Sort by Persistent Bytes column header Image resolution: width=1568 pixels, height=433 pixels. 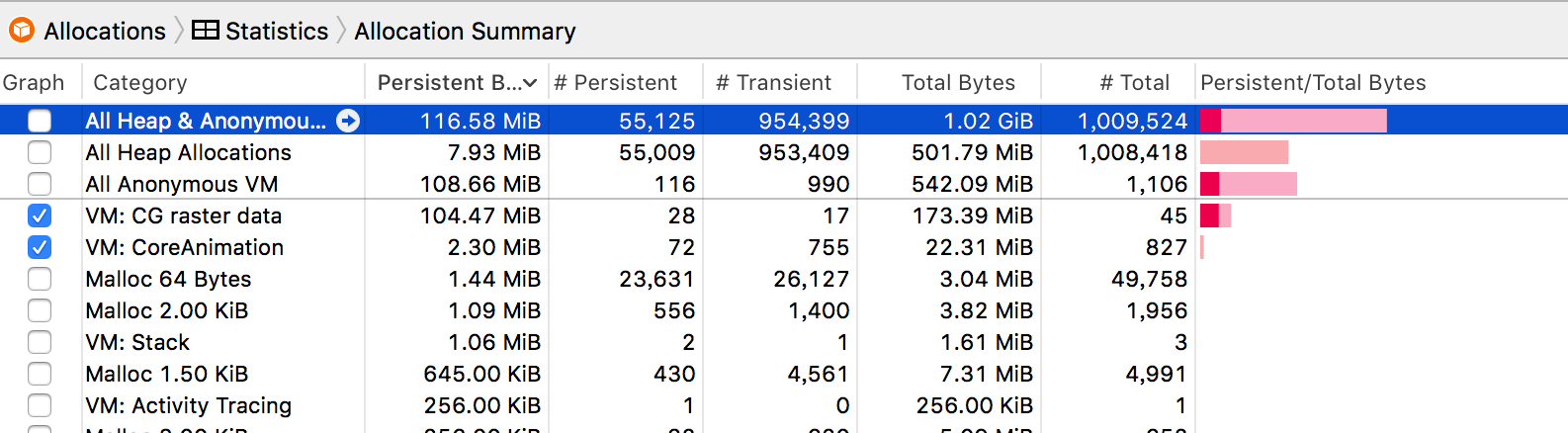point(457,82)
